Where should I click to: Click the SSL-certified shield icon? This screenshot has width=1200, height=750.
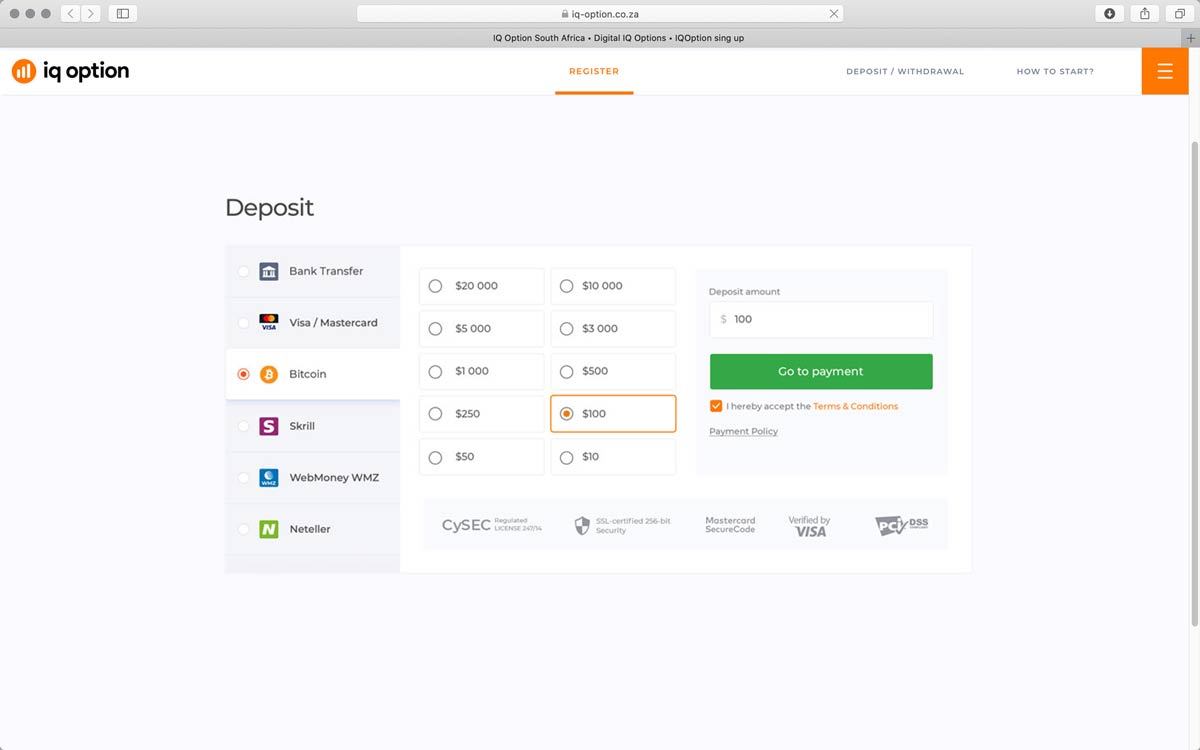point(582,525)
